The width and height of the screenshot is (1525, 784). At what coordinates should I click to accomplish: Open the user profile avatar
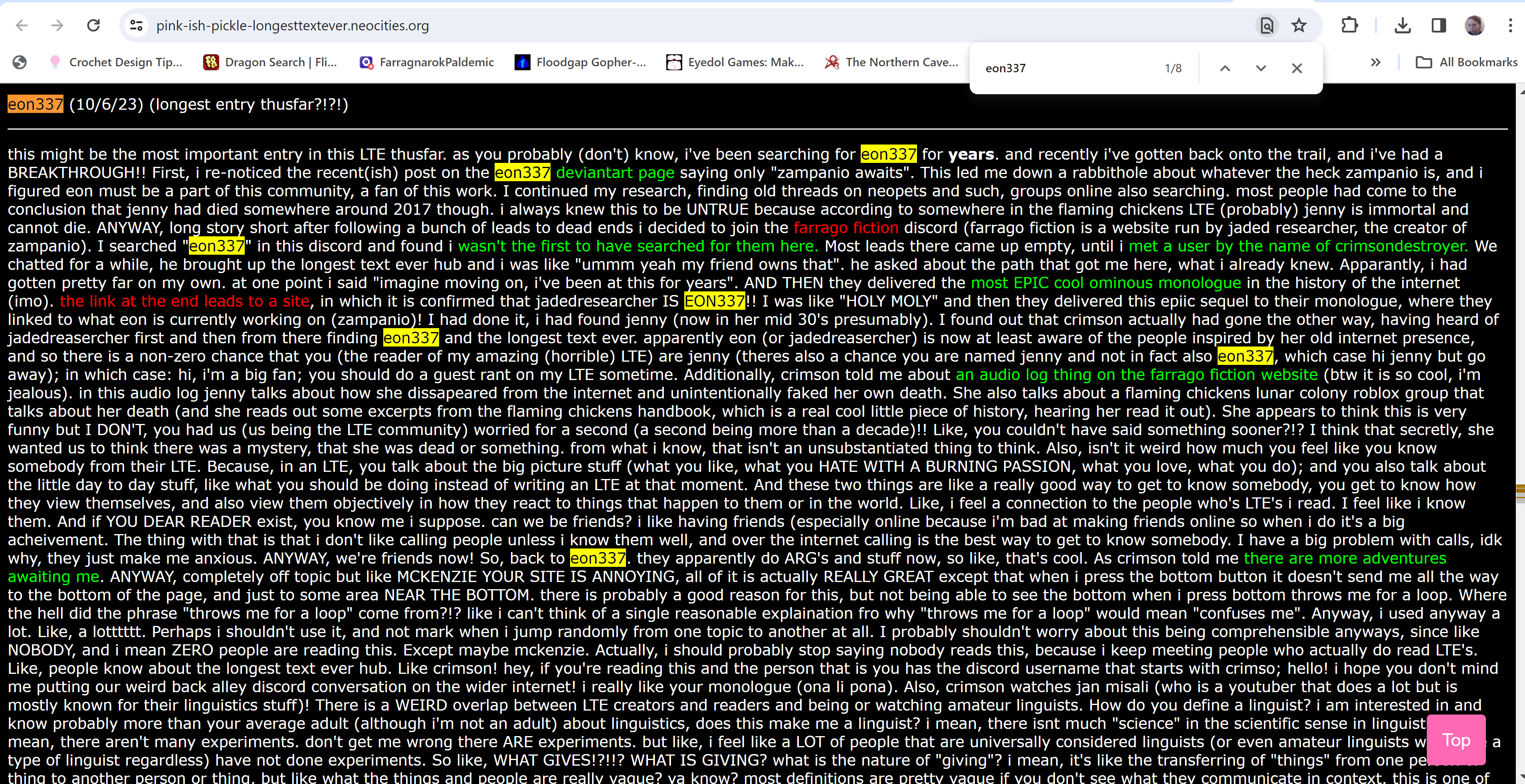1474,26
